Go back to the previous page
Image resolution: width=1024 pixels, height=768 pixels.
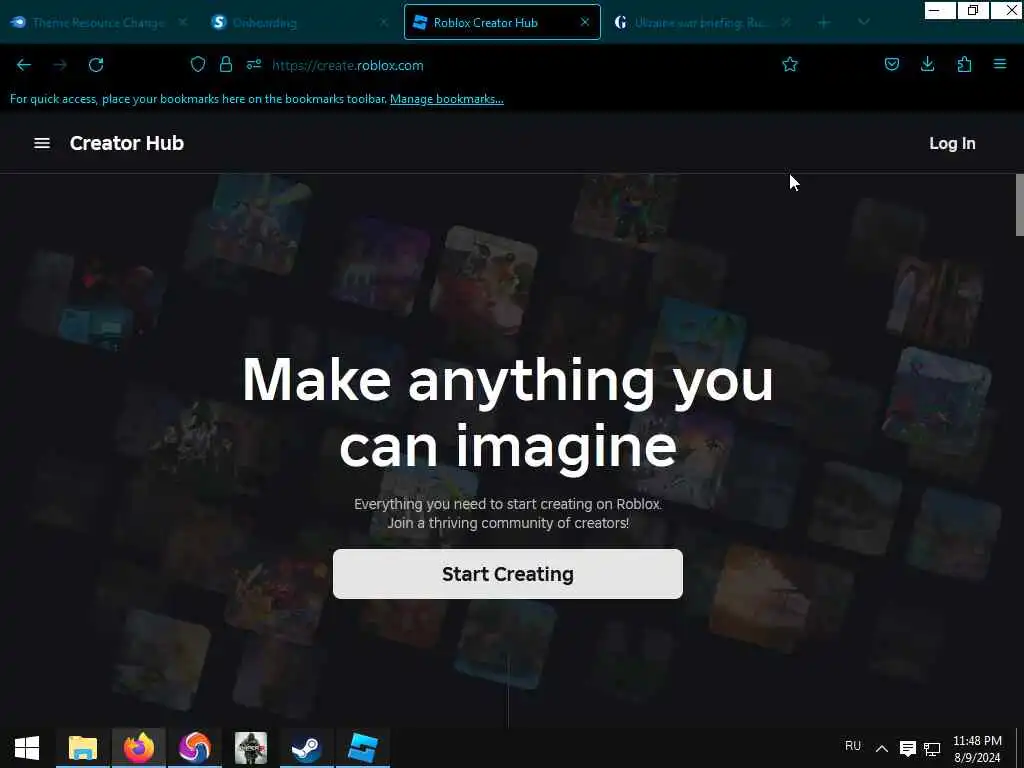tap(24, 65)
